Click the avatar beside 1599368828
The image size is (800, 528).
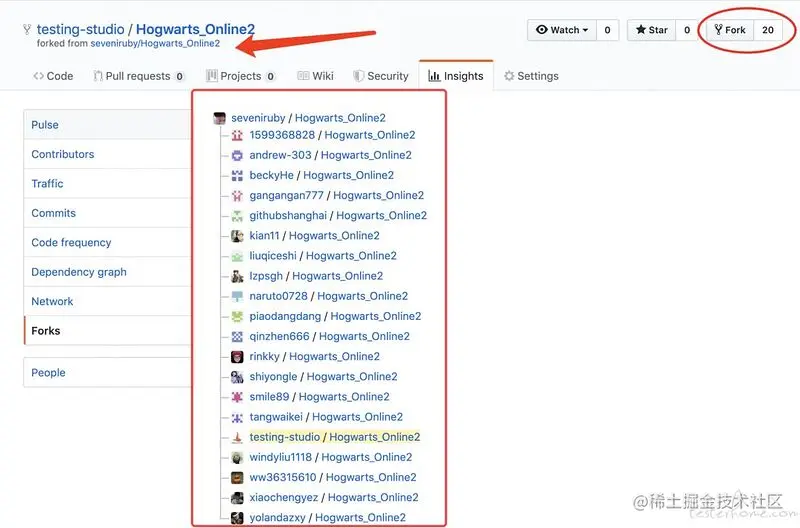coord(237,135)
